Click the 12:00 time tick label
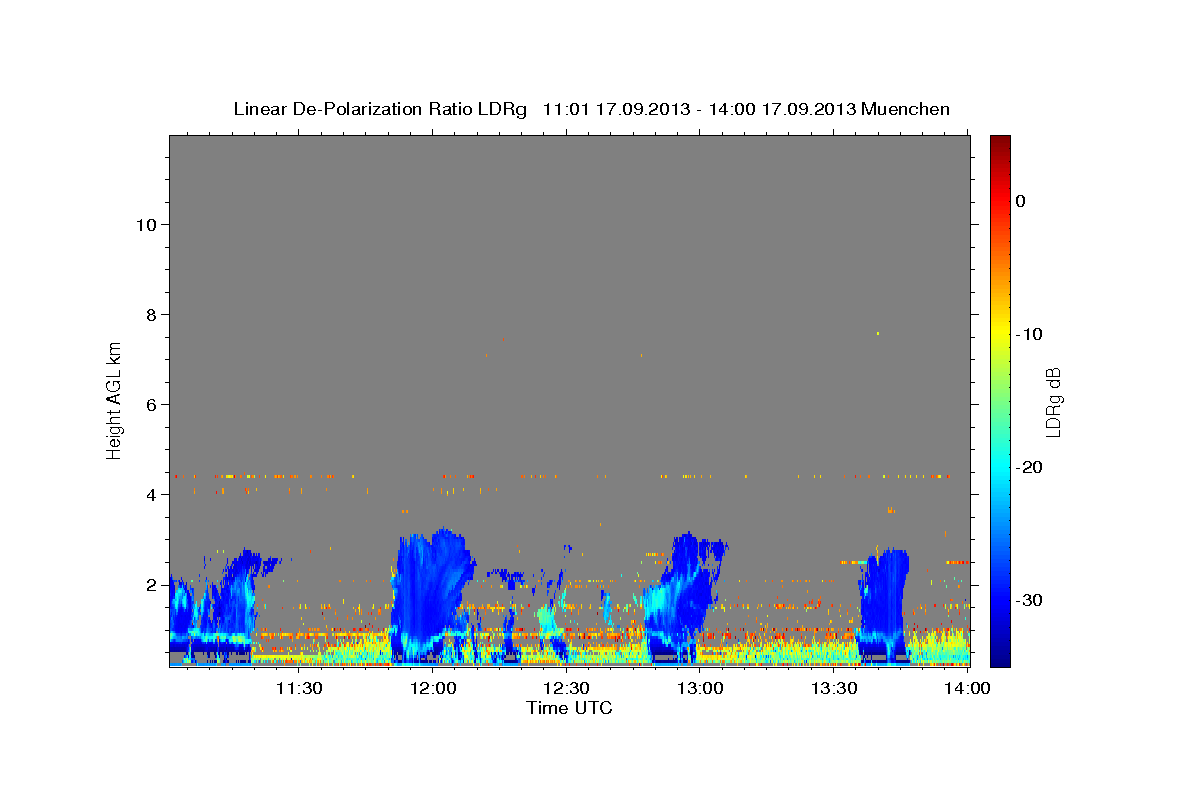The height and width of the screenshot is (800, 1200). [x=433, y=688]
